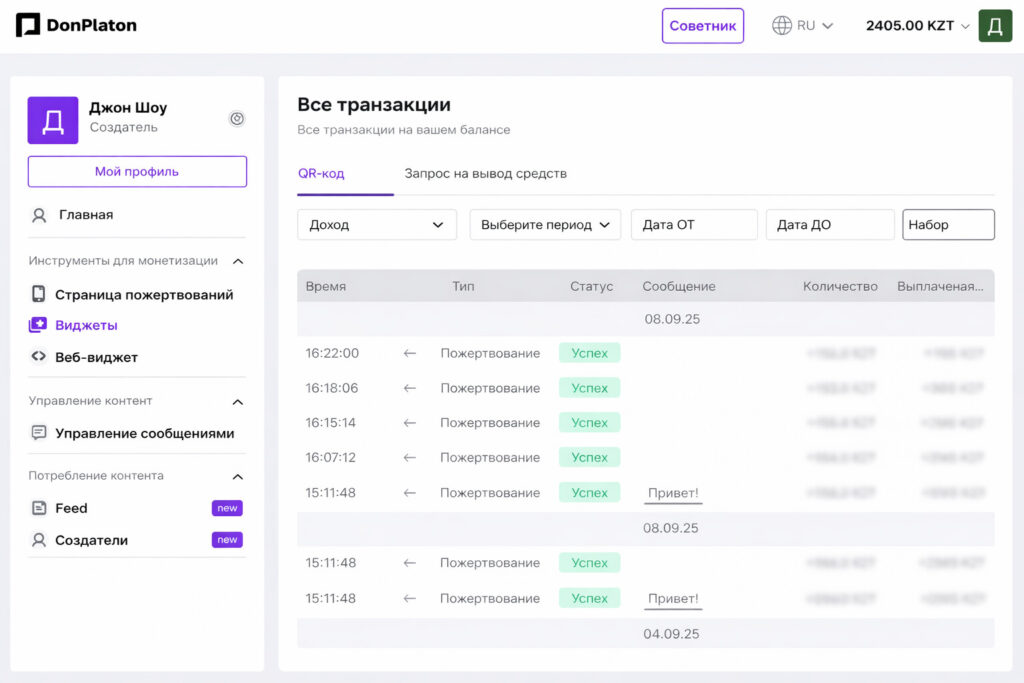This screenshot has height=683, width=1024.
Task: Open the Выберите период dropdown
Action: click(x=544, y=224)
